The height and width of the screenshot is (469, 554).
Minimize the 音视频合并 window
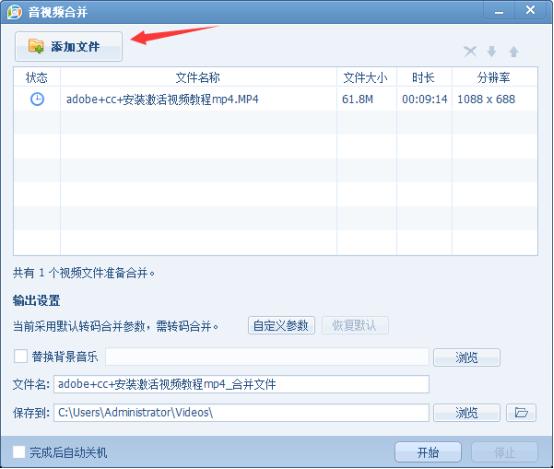tap(499, 11)
